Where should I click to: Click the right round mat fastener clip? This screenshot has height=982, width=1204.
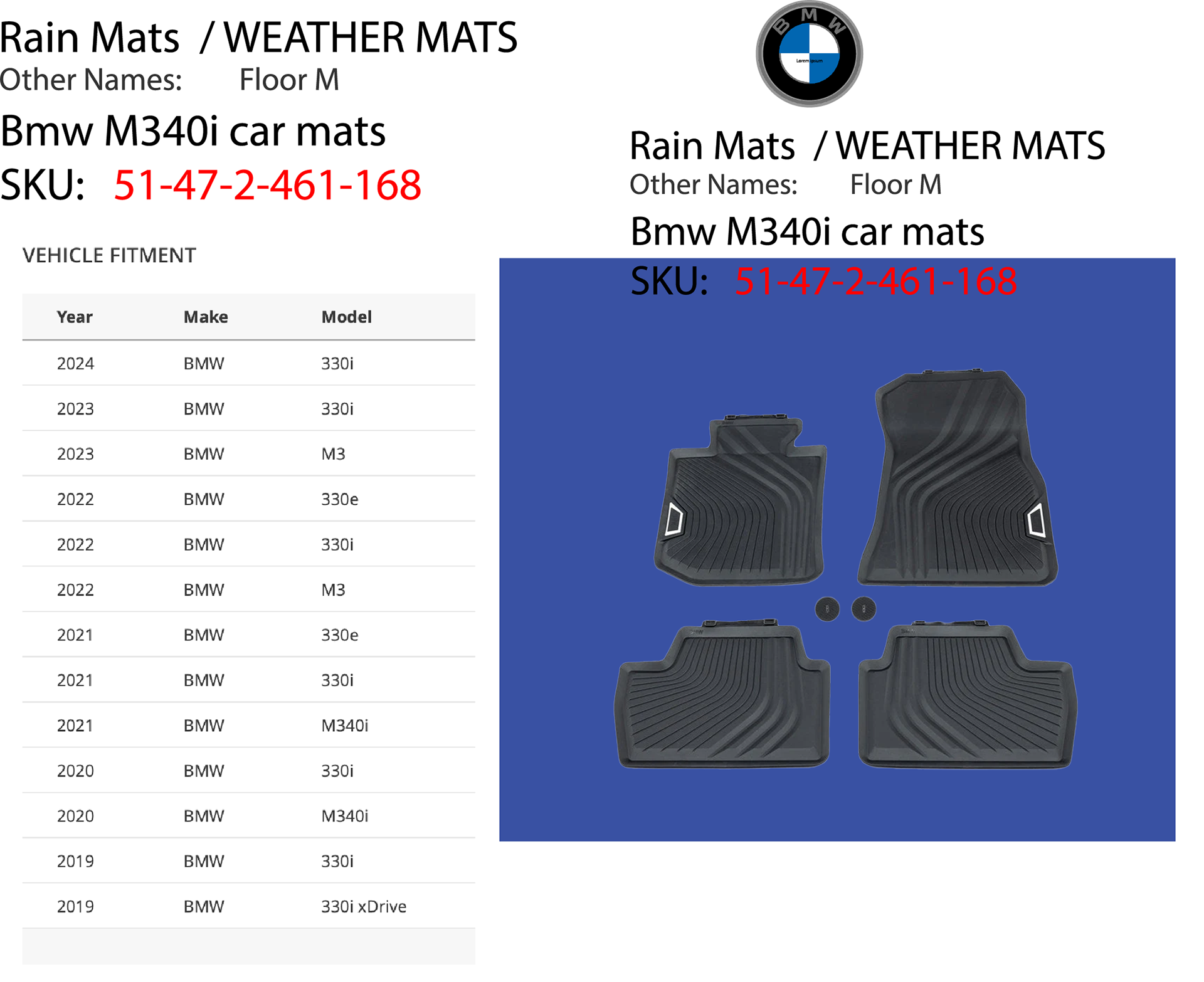click(863, 608)
